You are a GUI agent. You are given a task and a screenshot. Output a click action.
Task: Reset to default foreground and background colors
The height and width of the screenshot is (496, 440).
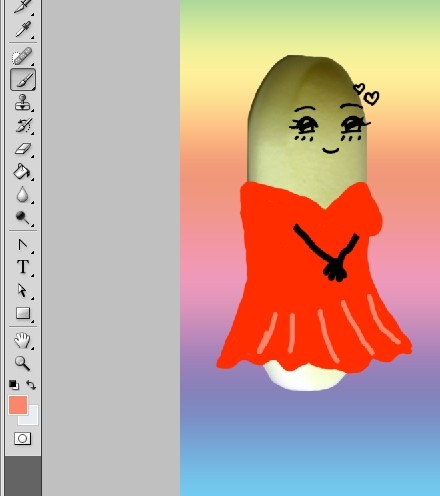pyautogui.click(x=14, y=385)
